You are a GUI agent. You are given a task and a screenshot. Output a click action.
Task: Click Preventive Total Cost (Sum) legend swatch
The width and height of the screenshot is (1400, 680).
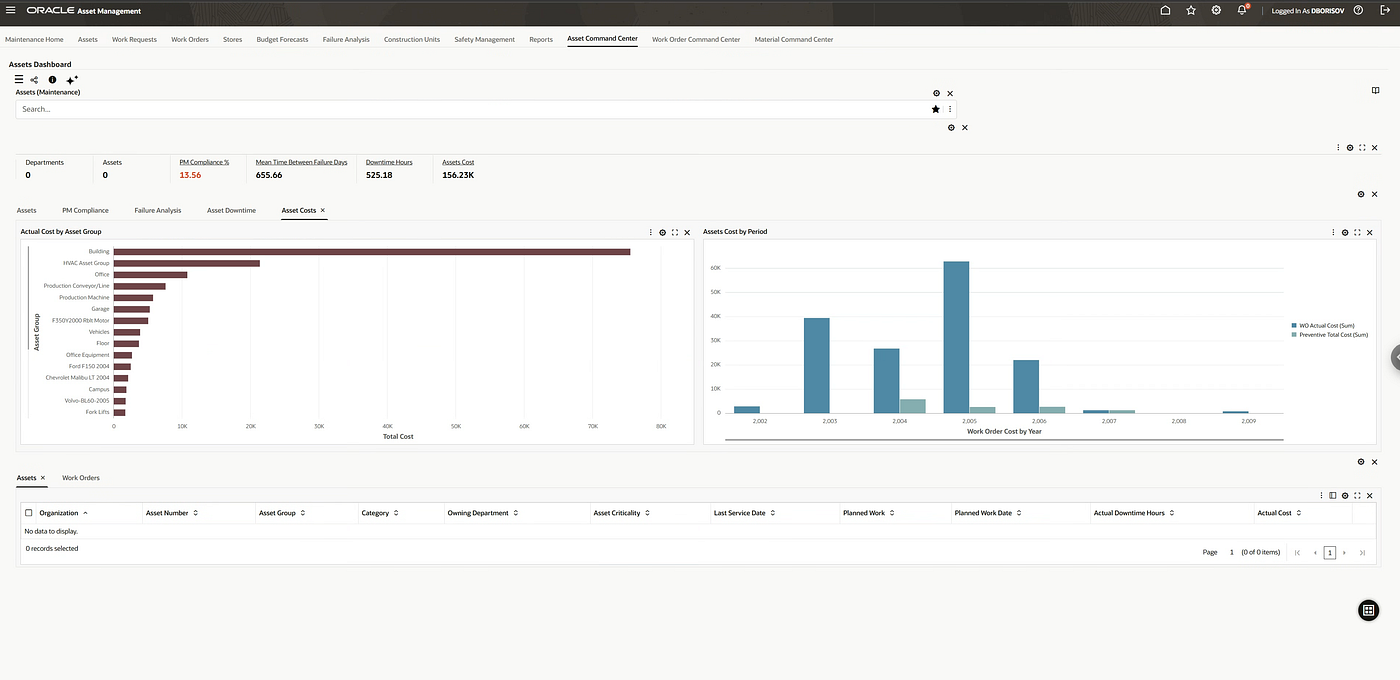(x=1294, y=335)
